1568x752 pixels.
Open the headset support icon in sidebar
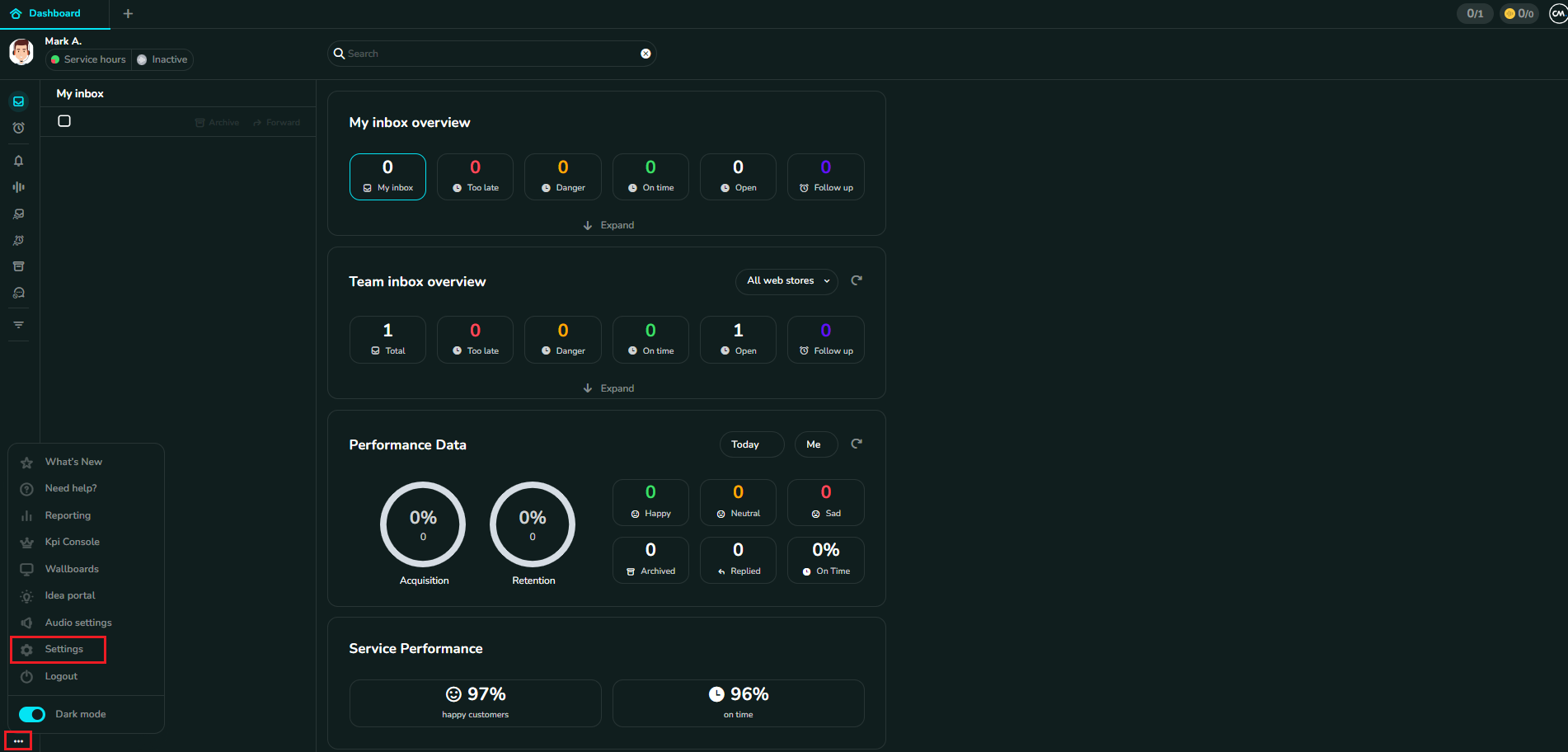18,293
